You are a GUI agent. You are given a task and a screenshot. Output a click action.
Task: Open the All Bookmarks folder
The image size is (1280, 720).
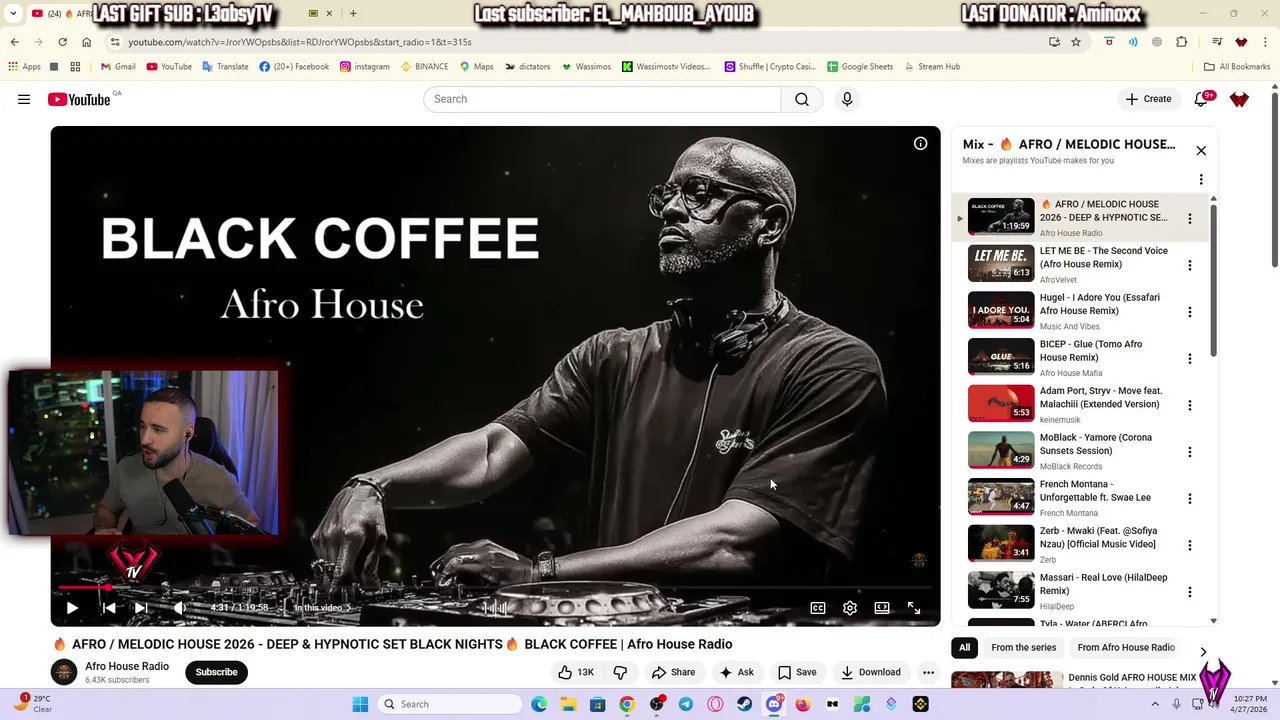[1237, 67]
